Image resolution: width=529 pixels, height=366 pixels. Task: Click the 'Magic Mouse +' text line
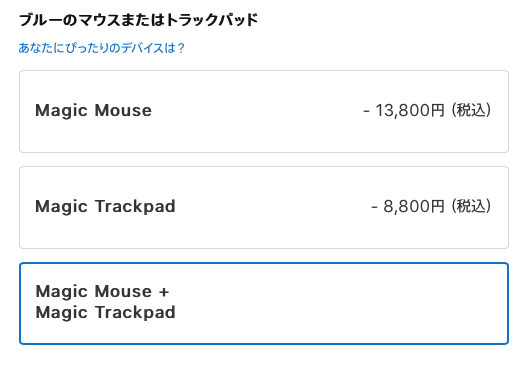[x=102, y=291]
